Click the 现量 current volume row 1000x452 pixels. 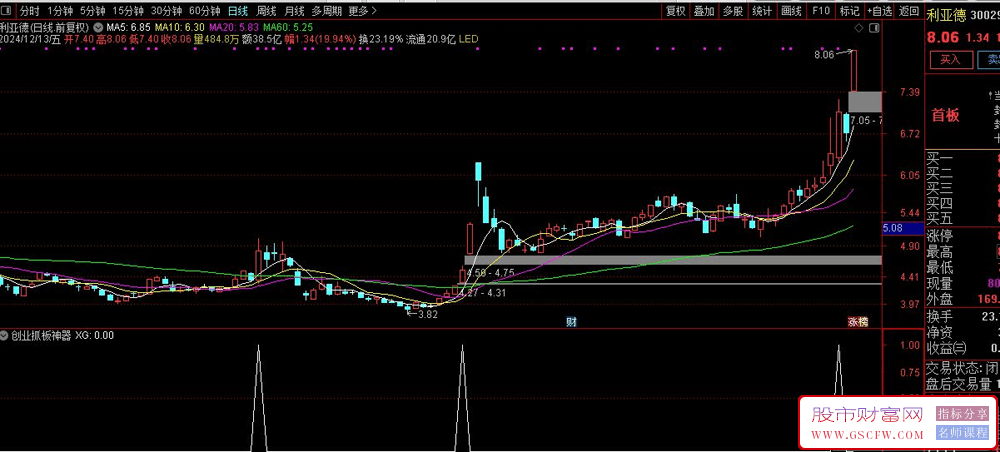coord(962,282)
